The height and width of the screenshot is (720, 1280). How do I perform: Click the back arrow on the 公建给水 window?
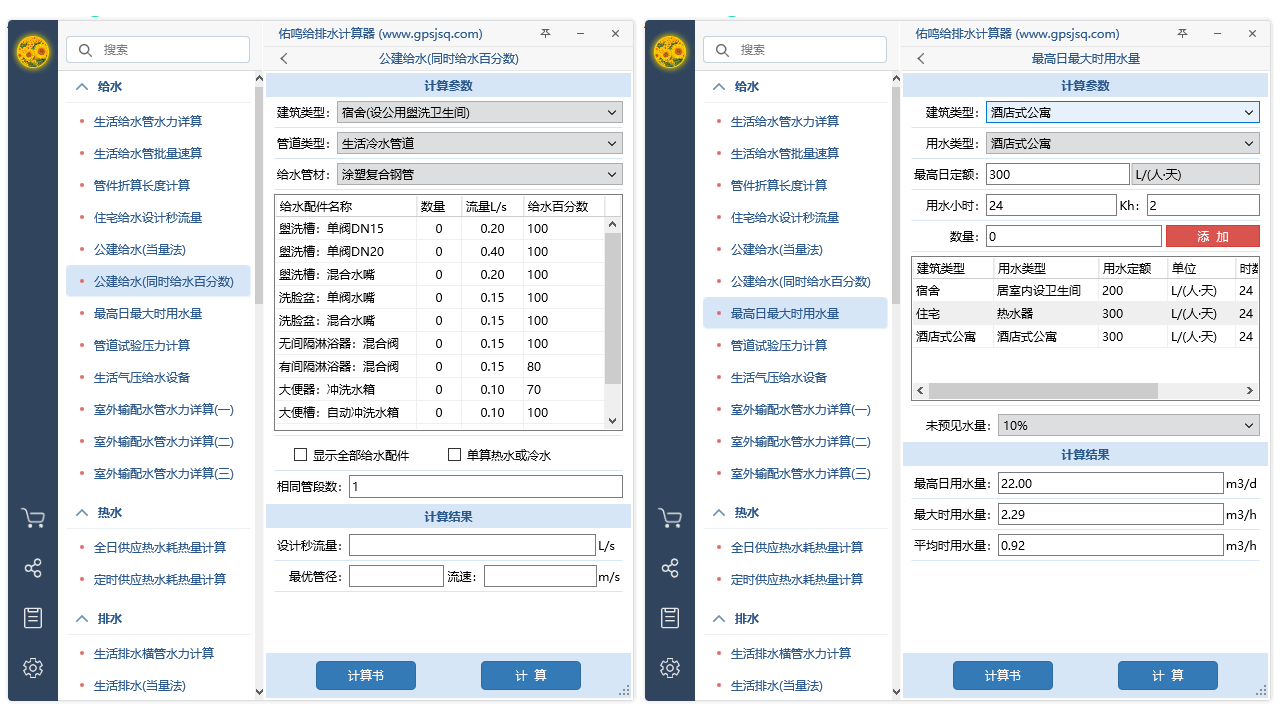(283, 59)
